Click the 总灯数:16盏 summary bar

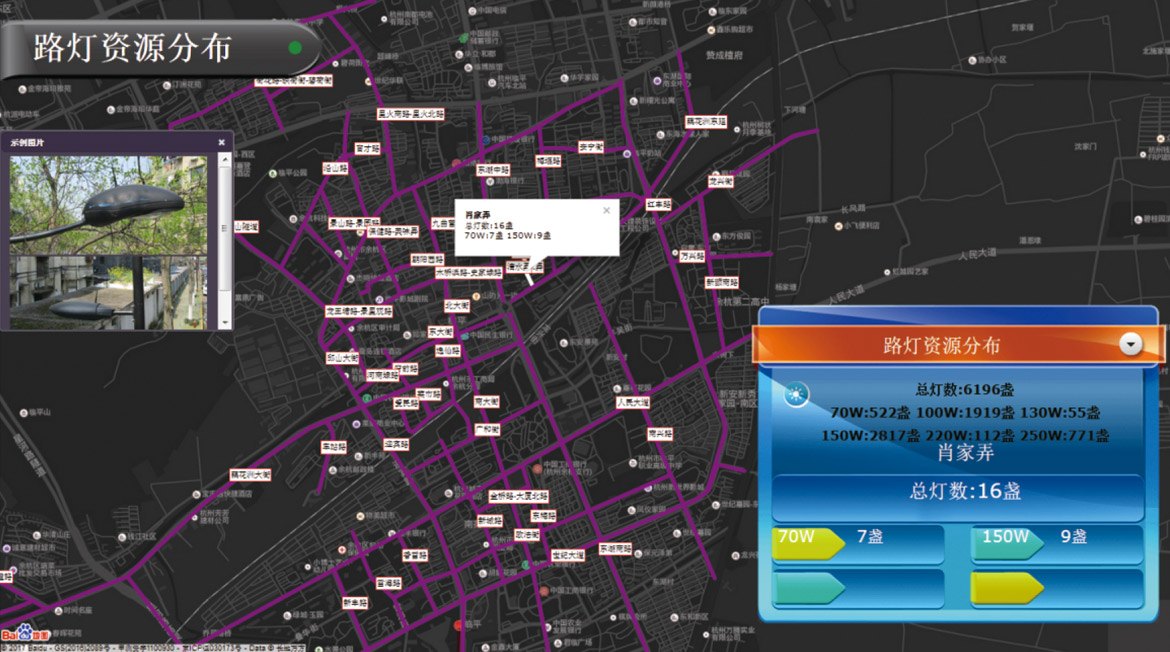click(x=957, y=492)
